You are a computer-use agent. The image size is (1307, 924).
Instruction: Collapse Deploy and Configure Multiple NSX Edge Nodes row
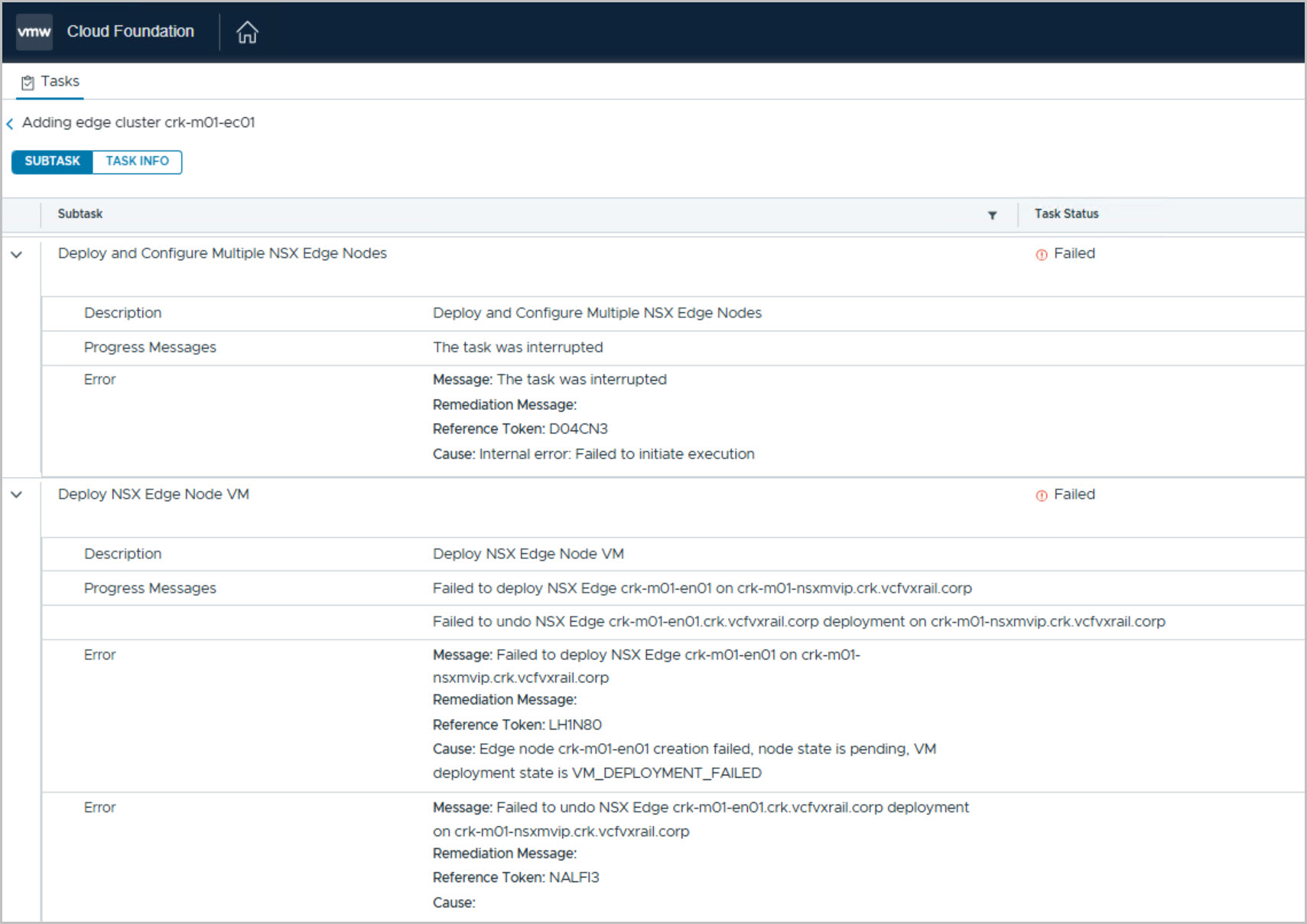pyautogui.click(x=17, y=255)
